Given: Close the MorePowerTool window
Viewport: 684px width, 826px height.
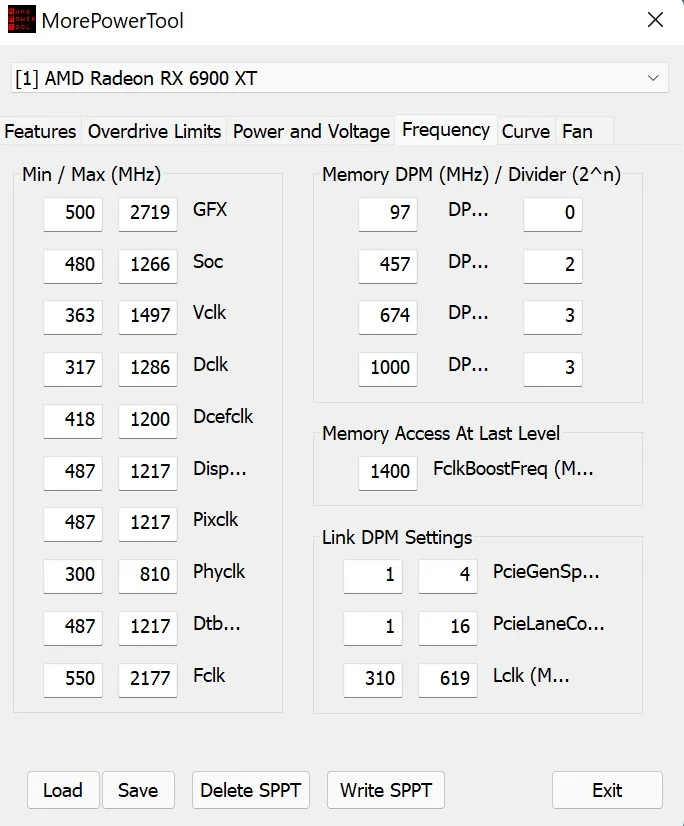Looking at the screenshot, I should click(655, 20).
